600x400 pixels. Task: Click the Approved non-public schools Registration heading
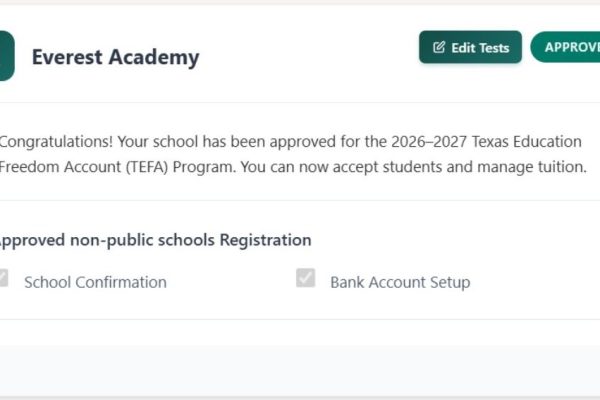click(154, 240)
